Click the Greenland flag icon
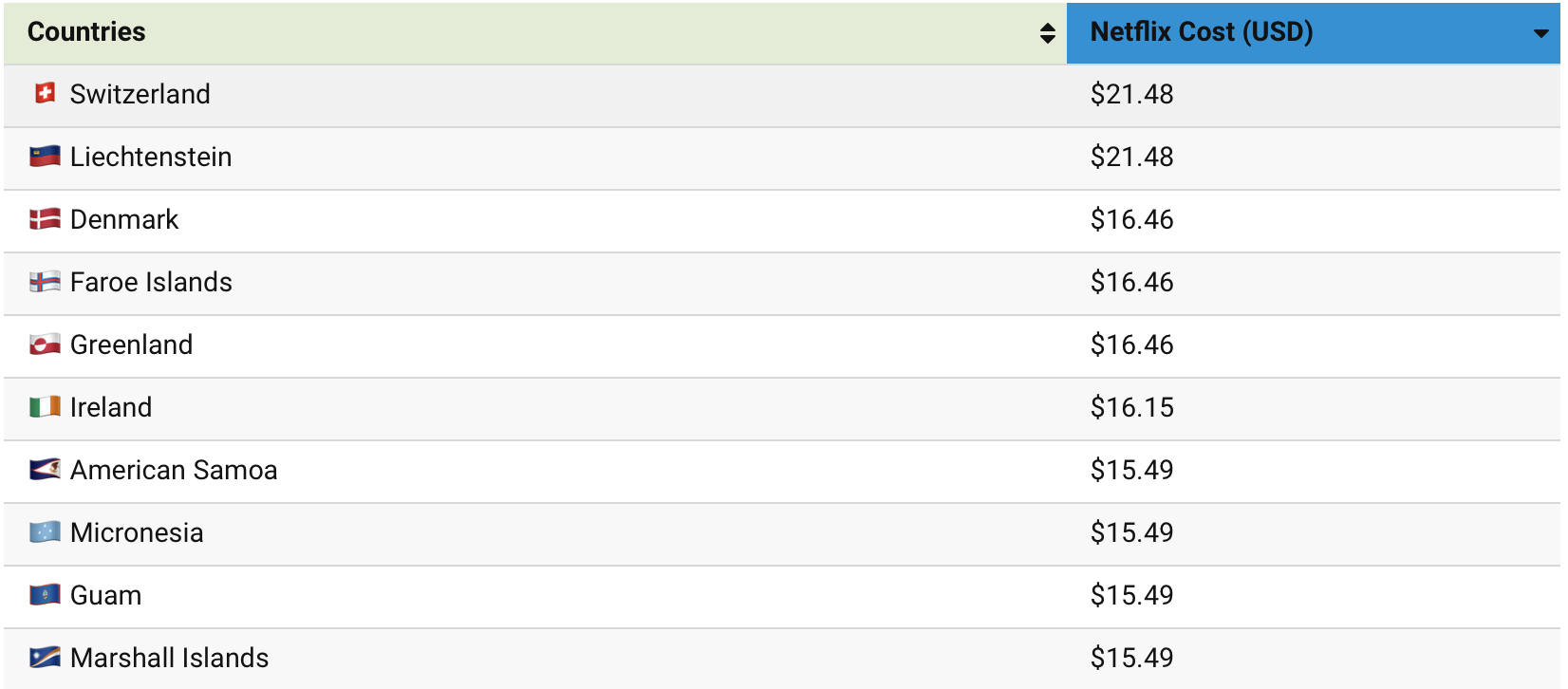 [x=45, y=344]
